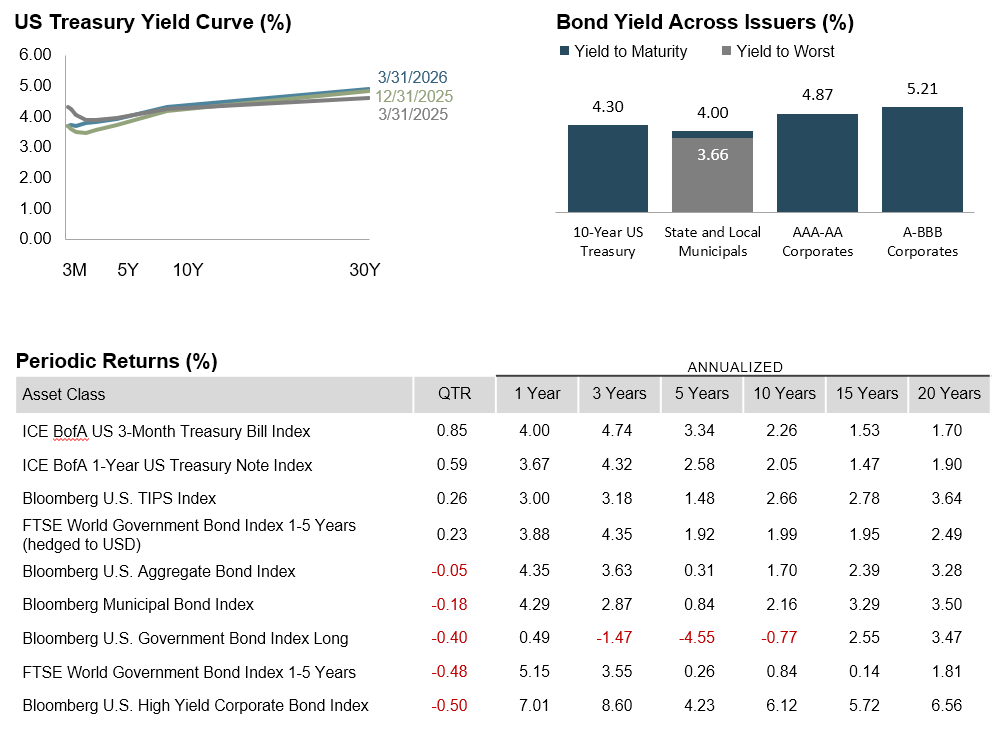Select the 20 Years column header
This screenshot has width=1006, height=735.
click(x=948, y=394)
